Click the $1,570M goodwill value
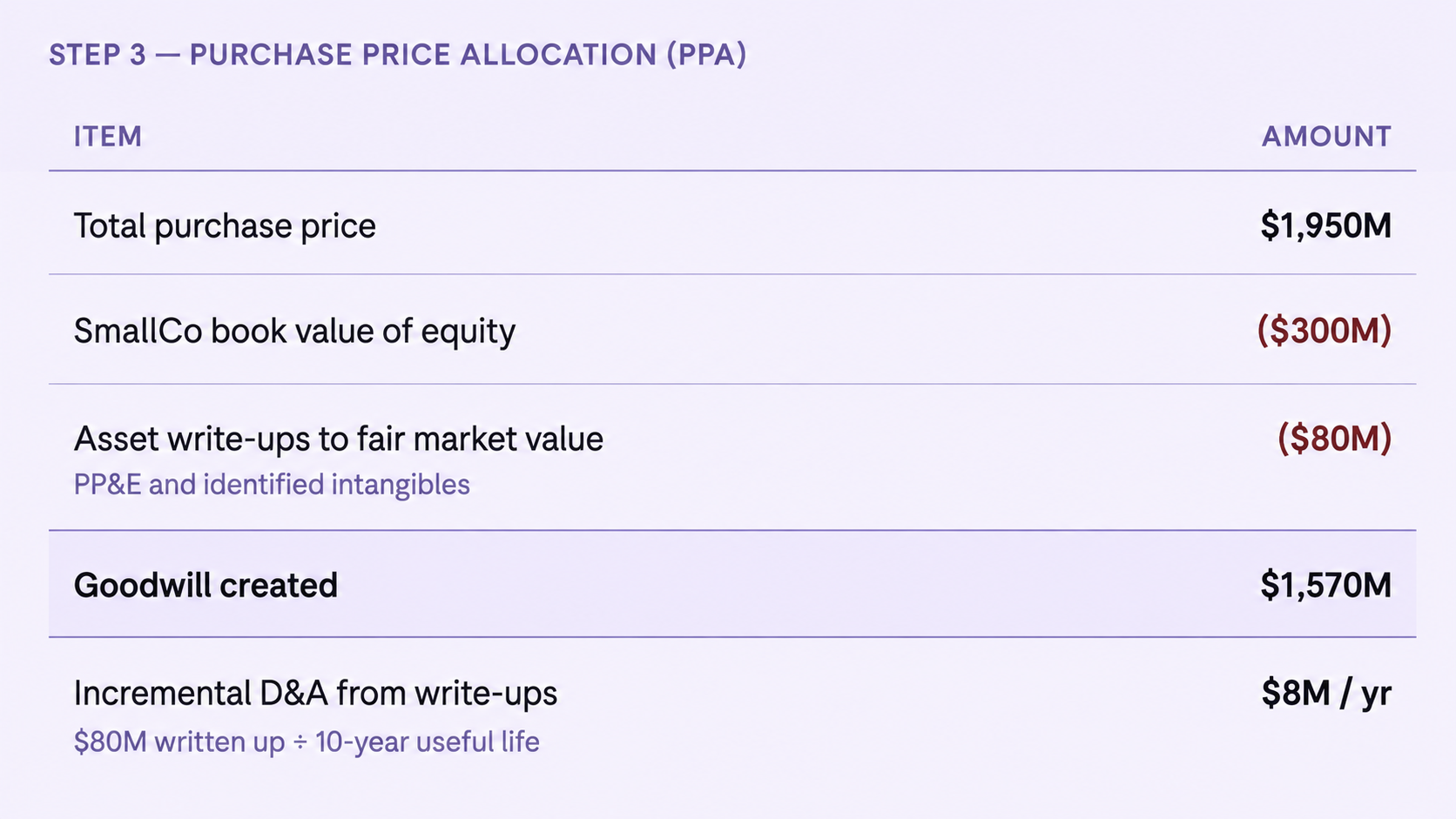This screenshot has width=1456, height=819. (x=1325, y=586)
